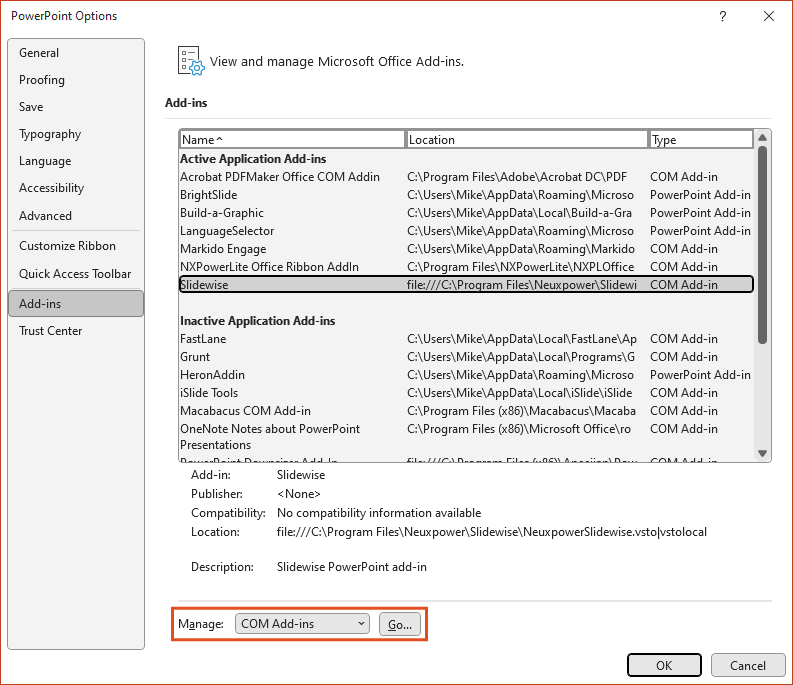793x685 pixels.
Task: Open the Manage COM Add-ins dropdown
Action: (x=302, y=624)
